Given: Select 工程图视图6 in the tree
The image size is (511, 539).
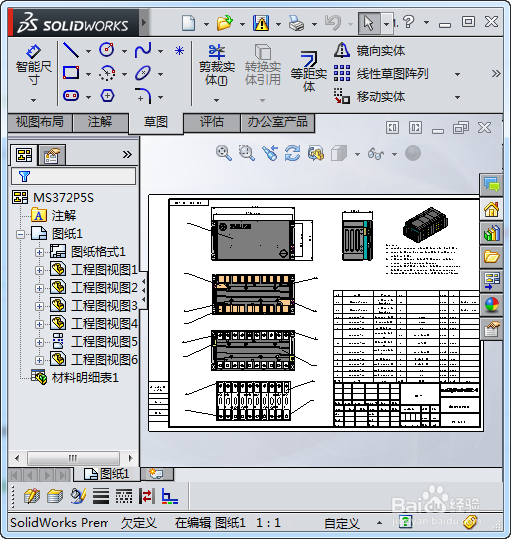Looking at the screenshot, I should (104, 360).
